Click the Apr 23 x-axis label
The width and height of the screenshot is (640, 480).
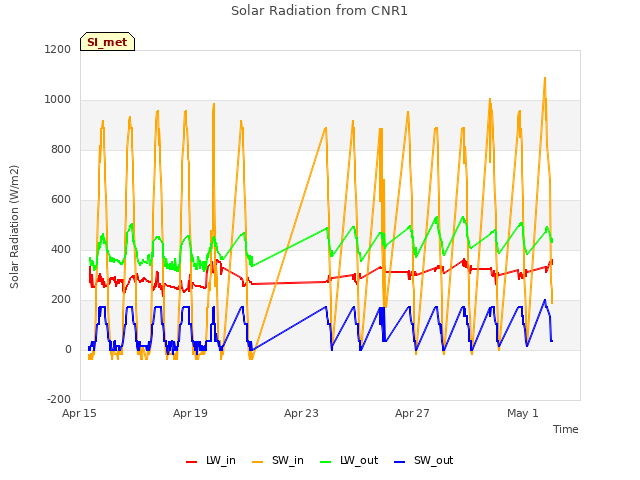pos(301,413)
